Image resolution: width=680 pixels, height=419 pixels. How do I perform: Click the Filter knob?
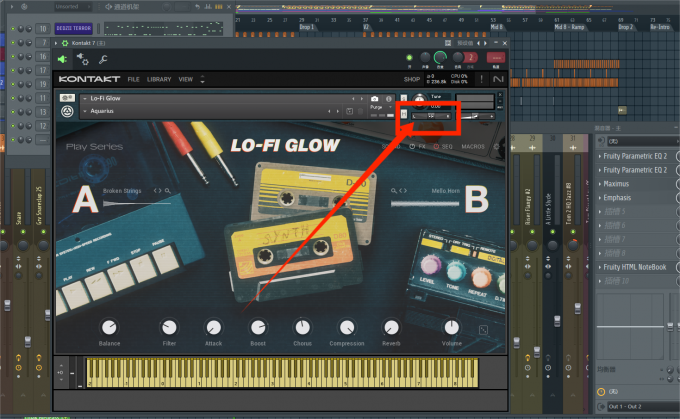pos(169,327)
